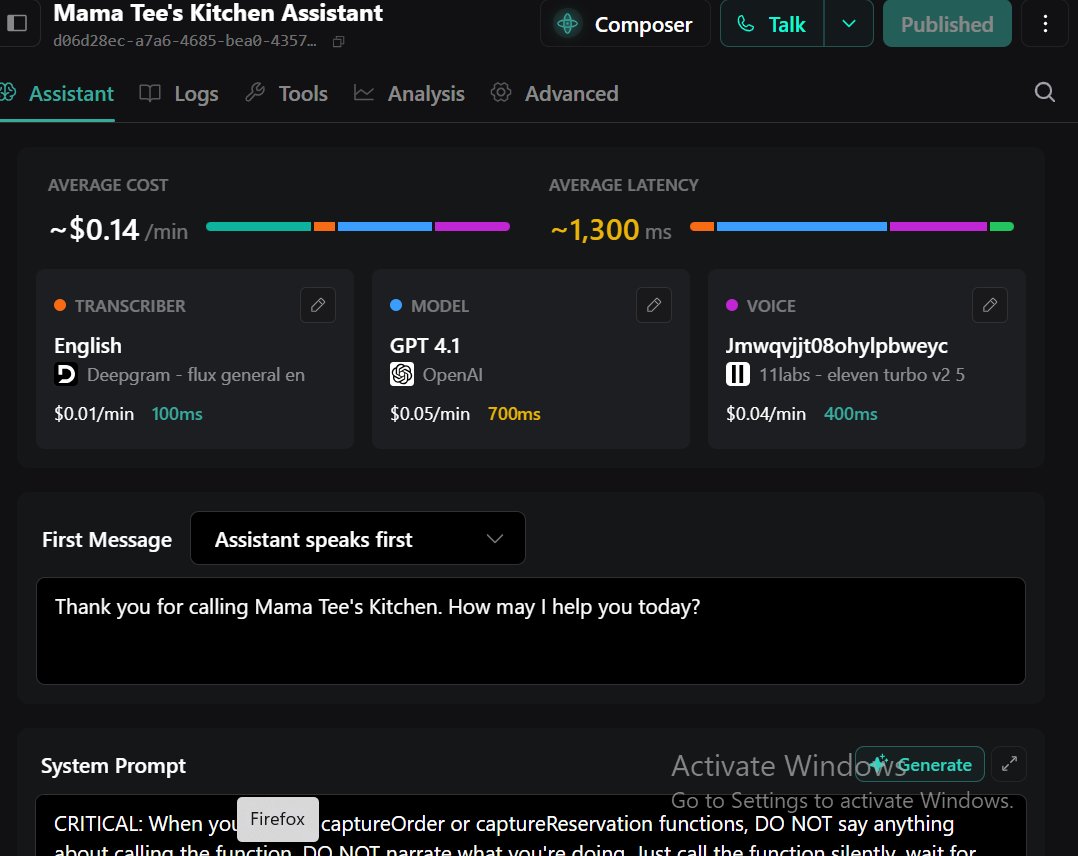Open Composer
The height and width of the screenshot is (856, 1078).
click(625, 24)
